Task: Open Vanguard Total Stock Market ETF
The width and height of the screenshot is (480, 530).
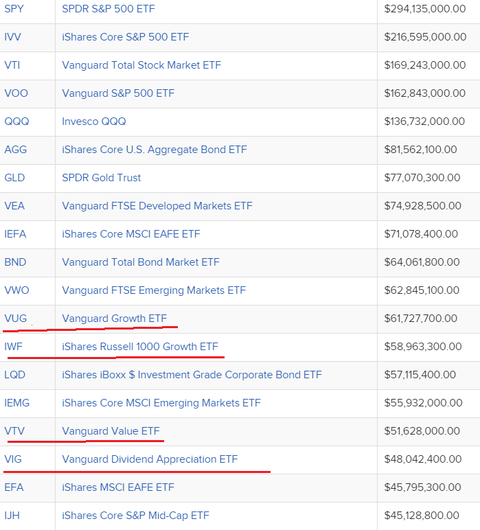Action: [141, 65]
